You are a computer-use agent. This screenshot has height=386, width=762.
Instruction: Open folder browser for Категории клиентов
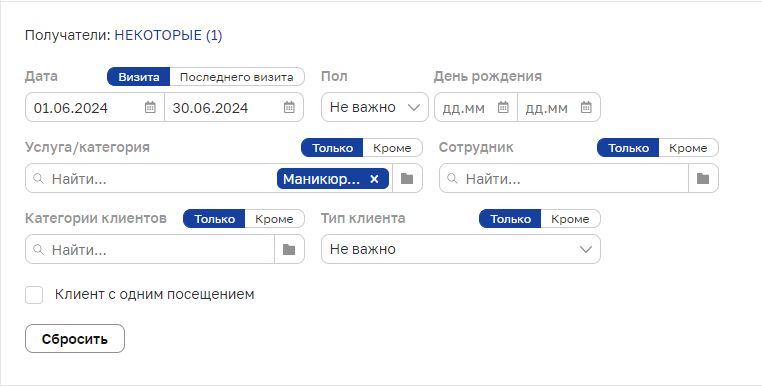289,249
